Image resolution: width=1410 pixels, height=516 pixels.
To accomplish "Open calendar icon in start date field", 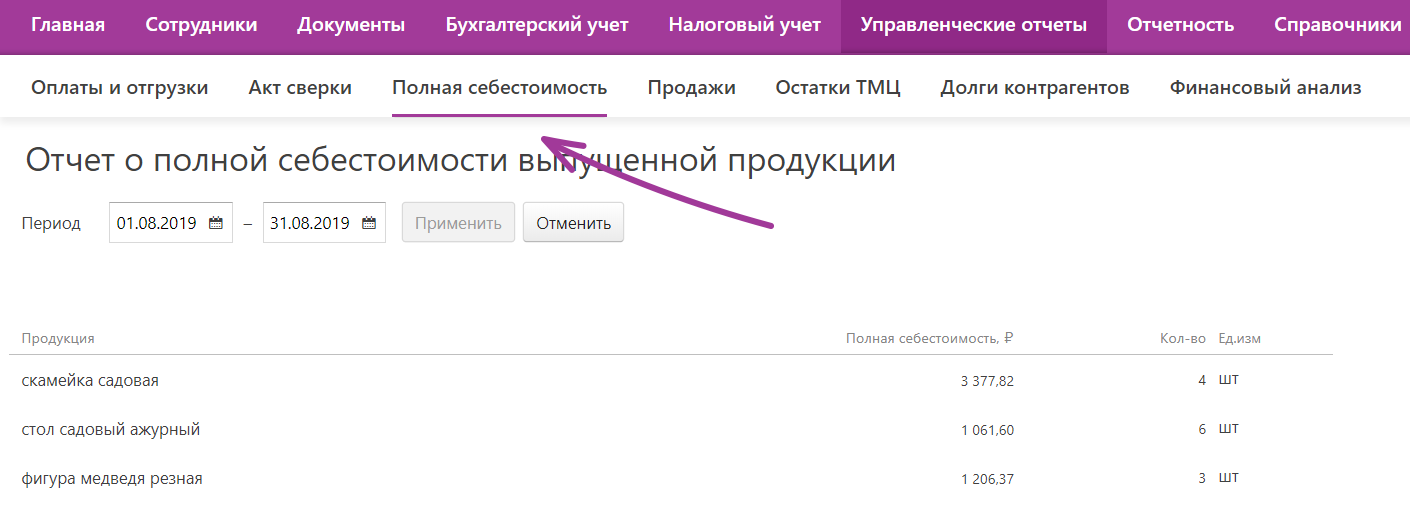I will [x=216, y=223].
